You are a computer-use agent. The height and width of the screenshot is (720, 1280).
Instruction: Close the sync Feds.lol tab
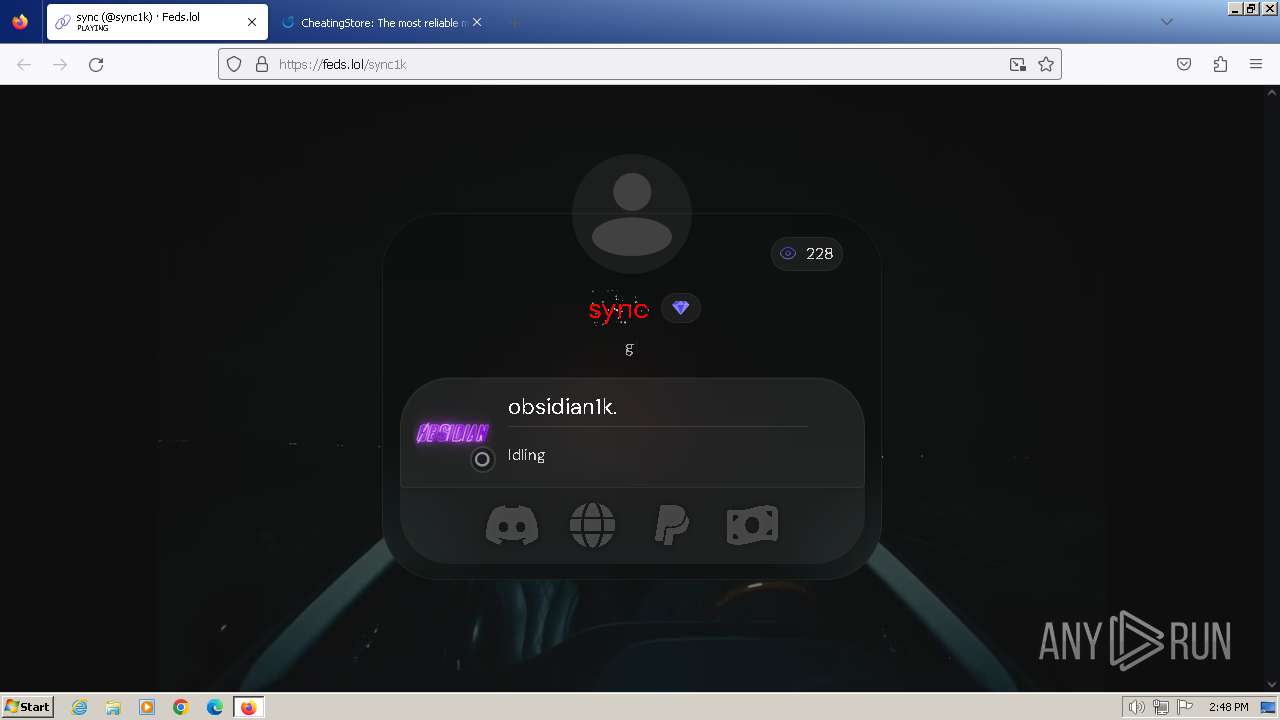click(x=252, y=22)
